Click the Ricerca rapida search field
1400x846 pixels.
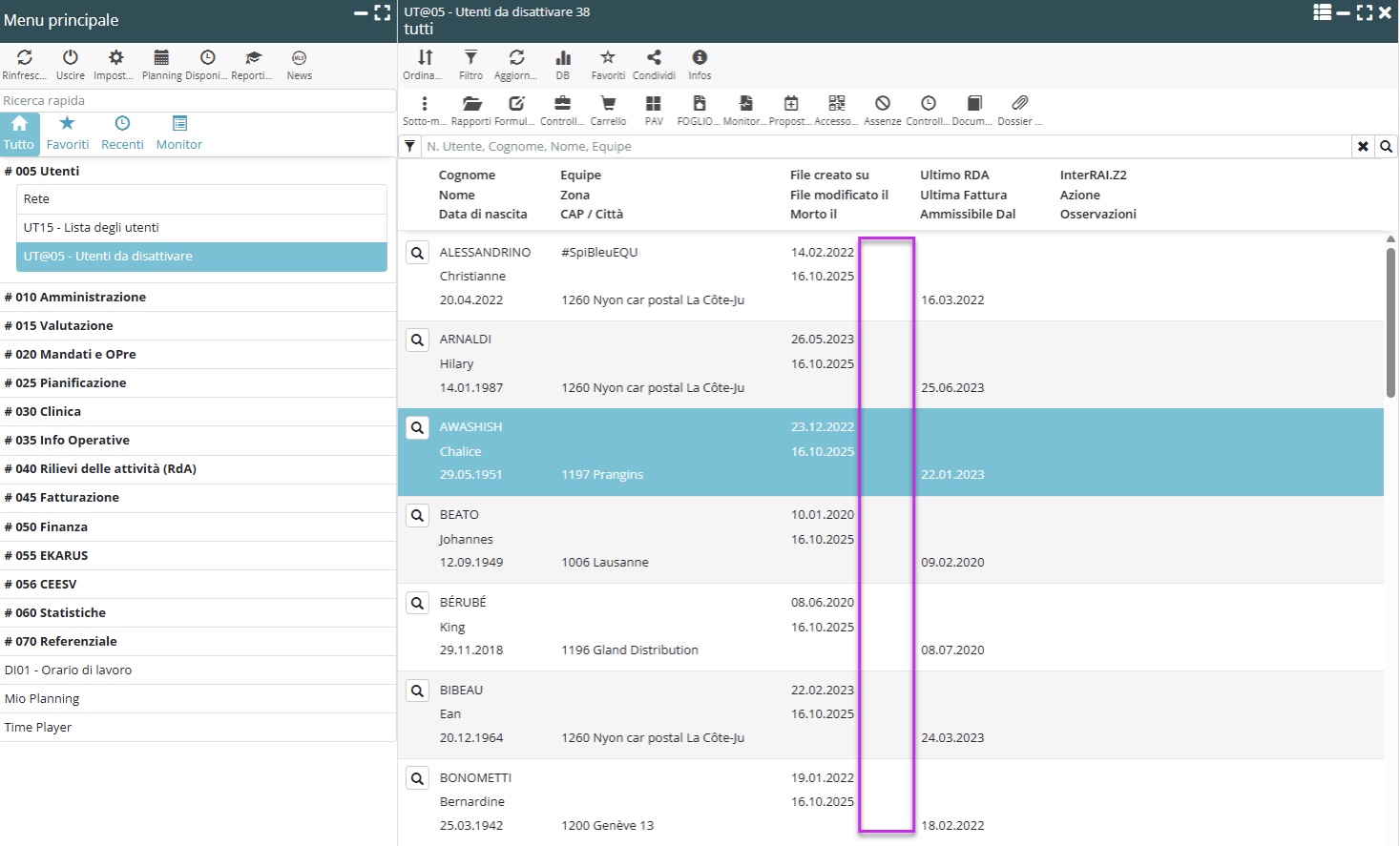click(197, 100)
